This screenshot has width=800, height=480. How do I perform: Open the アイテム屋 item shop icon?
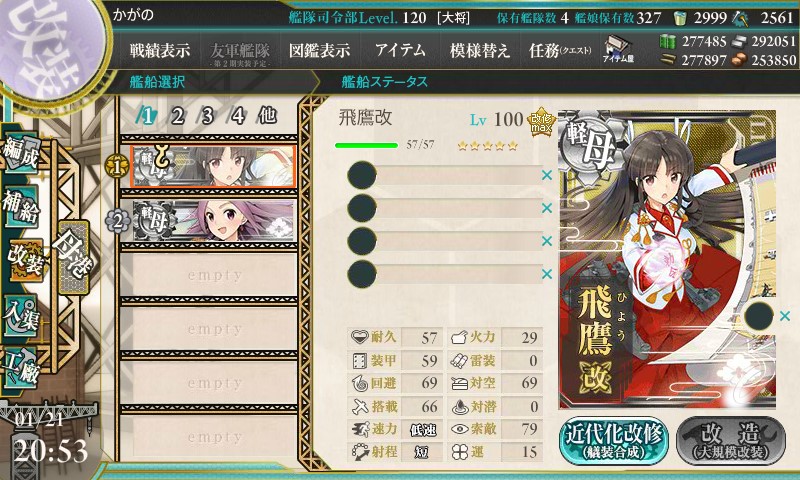[x=618, y=50]
